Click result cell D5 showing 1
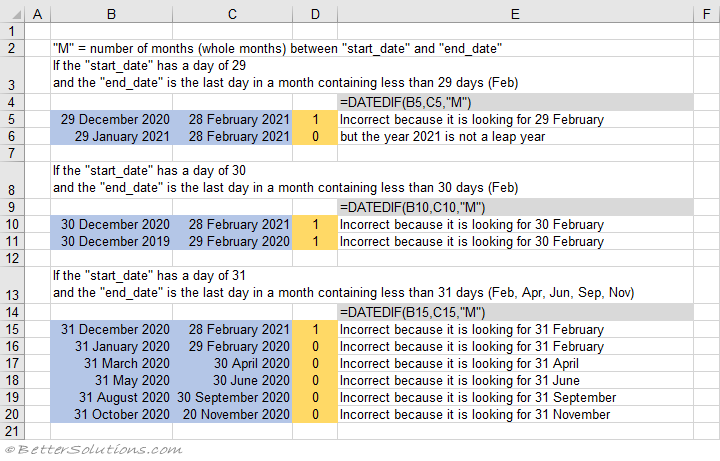The image size is (720, 461). (x=315, y=119)
